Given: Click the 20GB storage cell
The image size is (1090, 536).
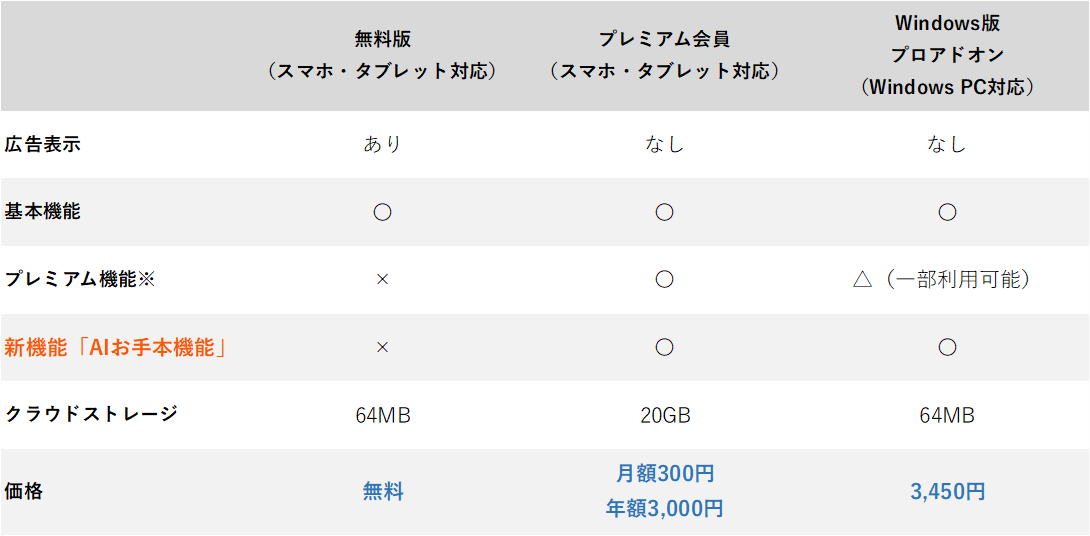Looking at the screenshot, I should point(664,415).
